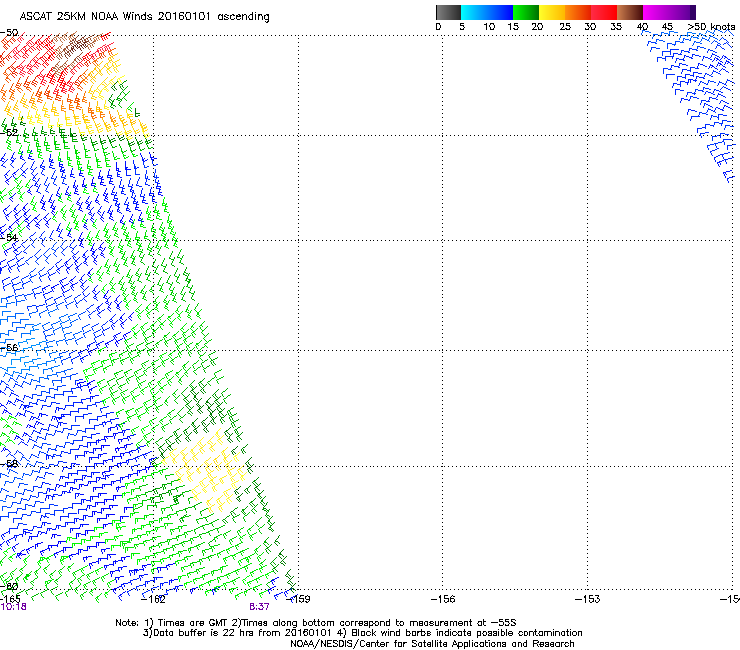Select the gray 0-5 knots color band
Screen dimensions: 740x650
[448, 12]
